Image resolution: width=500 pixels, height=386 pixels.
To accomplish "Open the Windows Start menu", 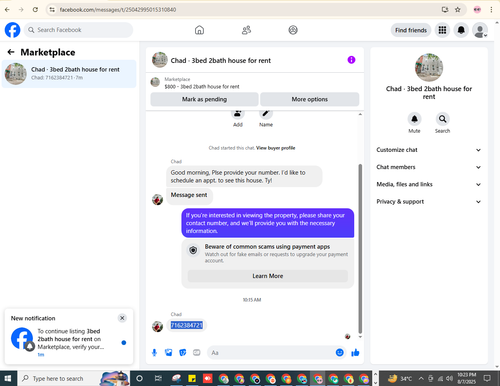I will 8,378.
